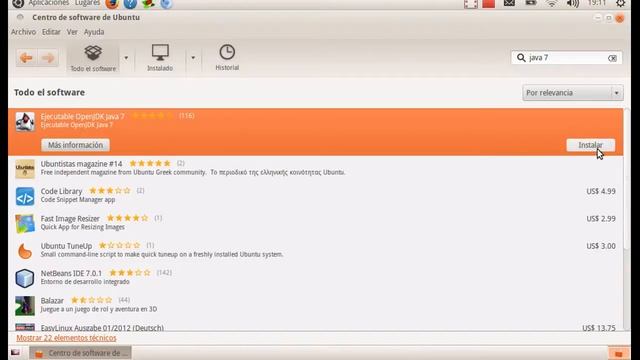This screenshot has width=640, height=360.
Task: Open the Por relevancia sort dropdown
Action: tap(573, 93)
